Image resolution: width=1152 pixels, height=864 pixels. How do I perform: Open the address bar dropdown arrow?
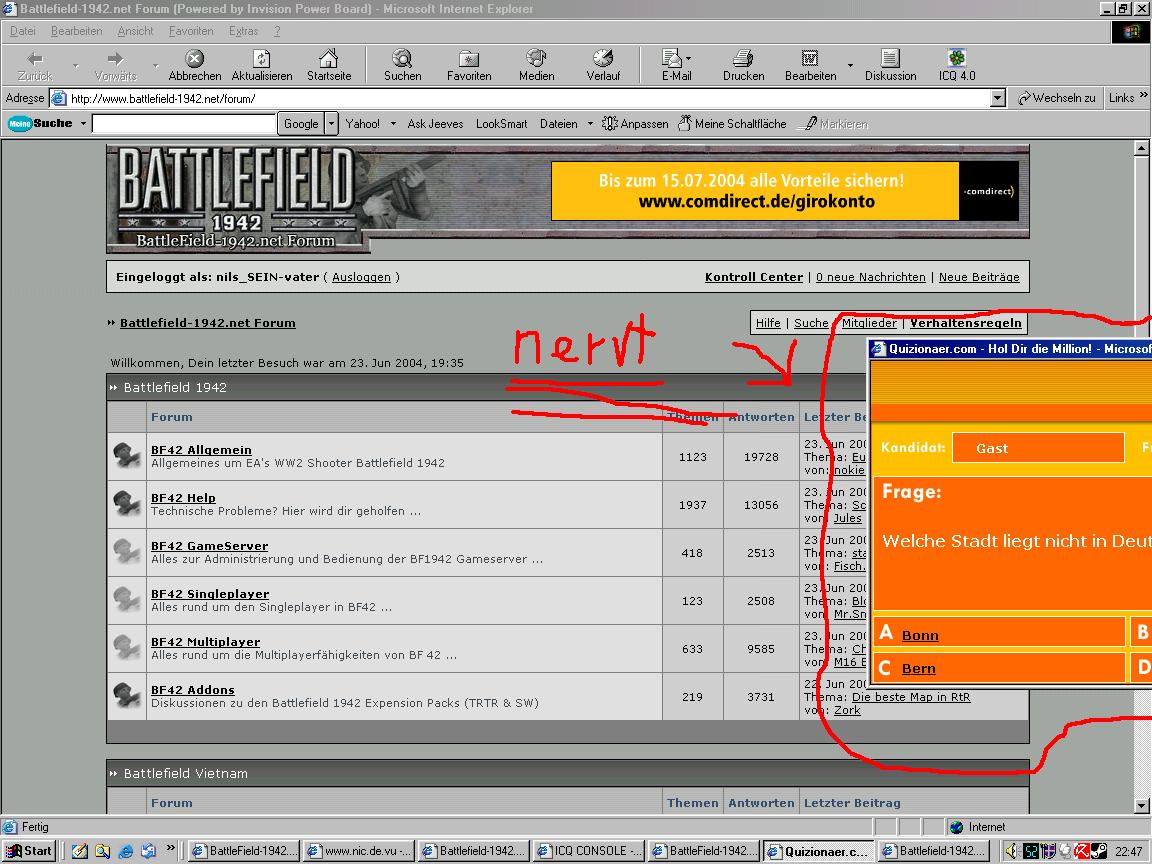(997, 98)
